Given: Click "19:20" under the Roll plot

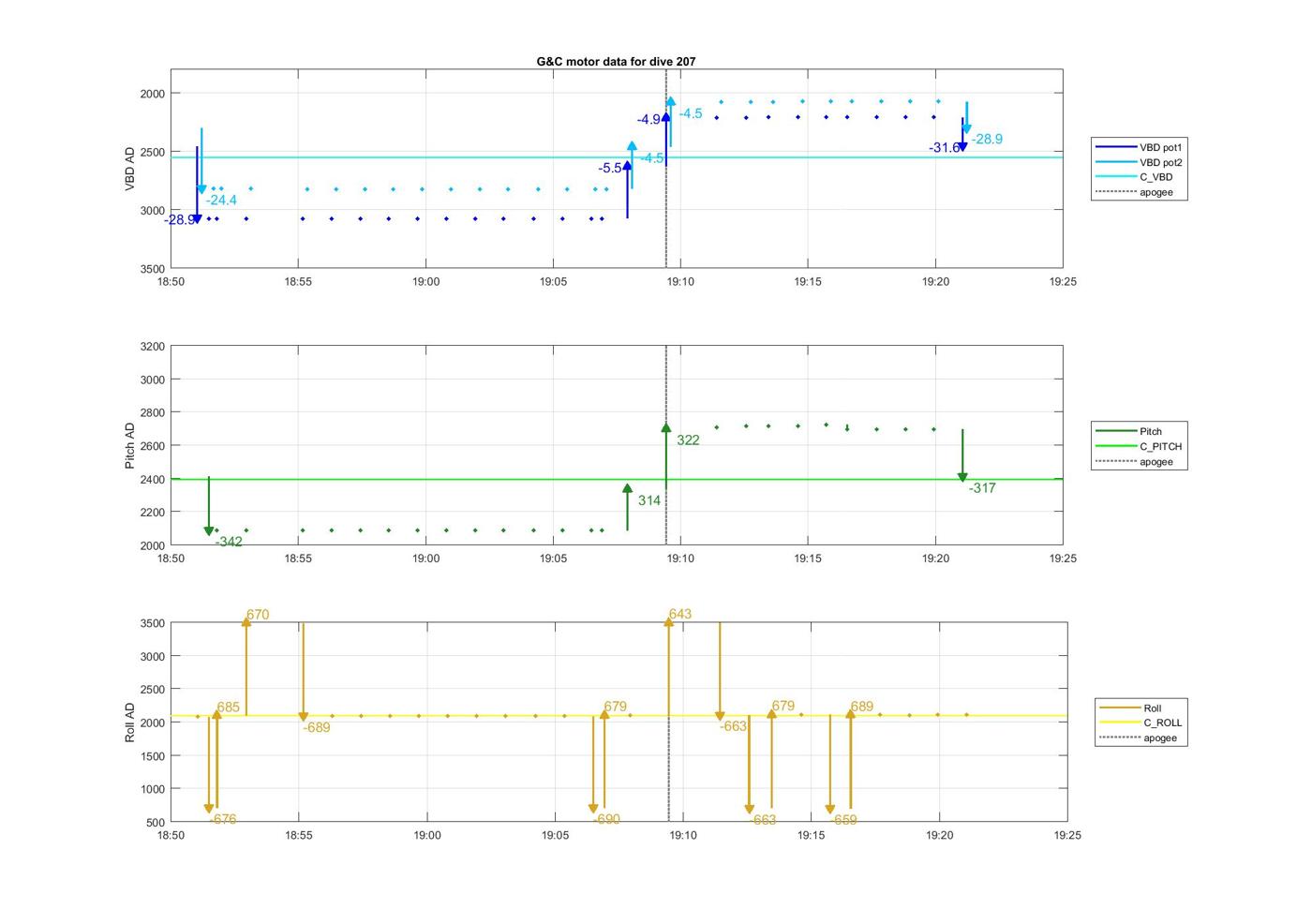Looking at the screenshot, I should pos(939,835).
